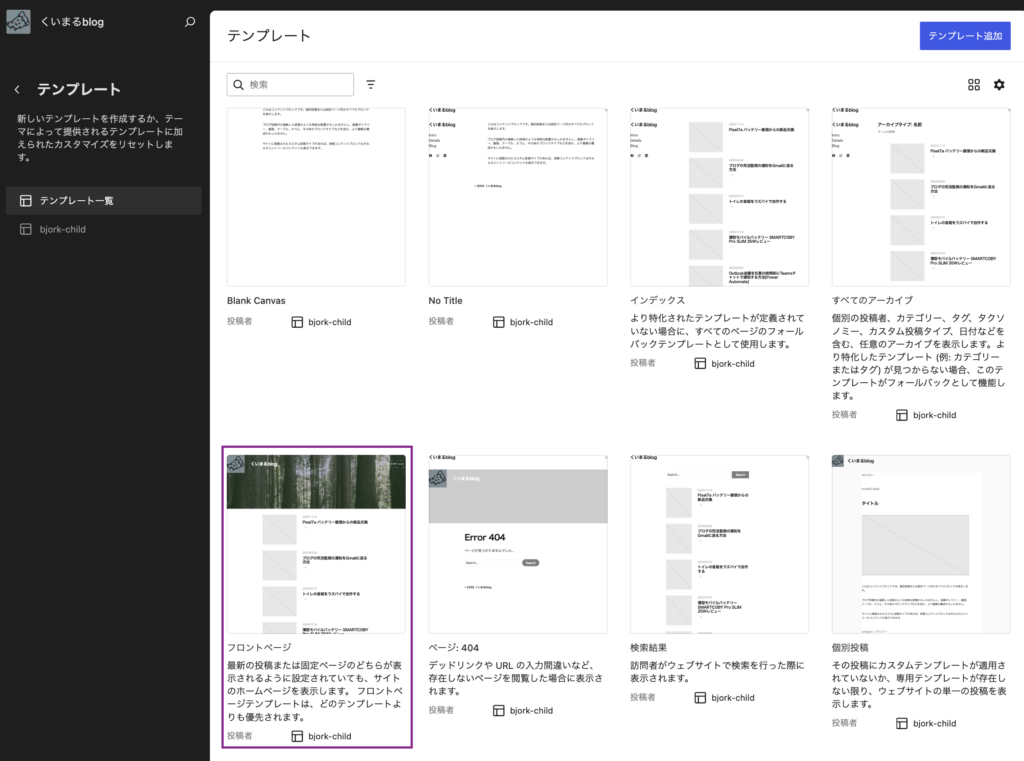Click the テンプレート追加 button
The width and height of the screenshot is (1024, 761).
click(x=965, y=36)
